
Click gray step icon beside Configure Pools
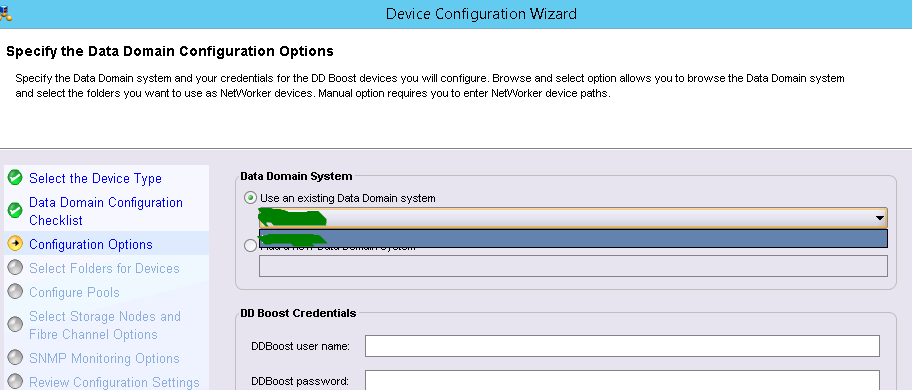(x=15, y=291)
